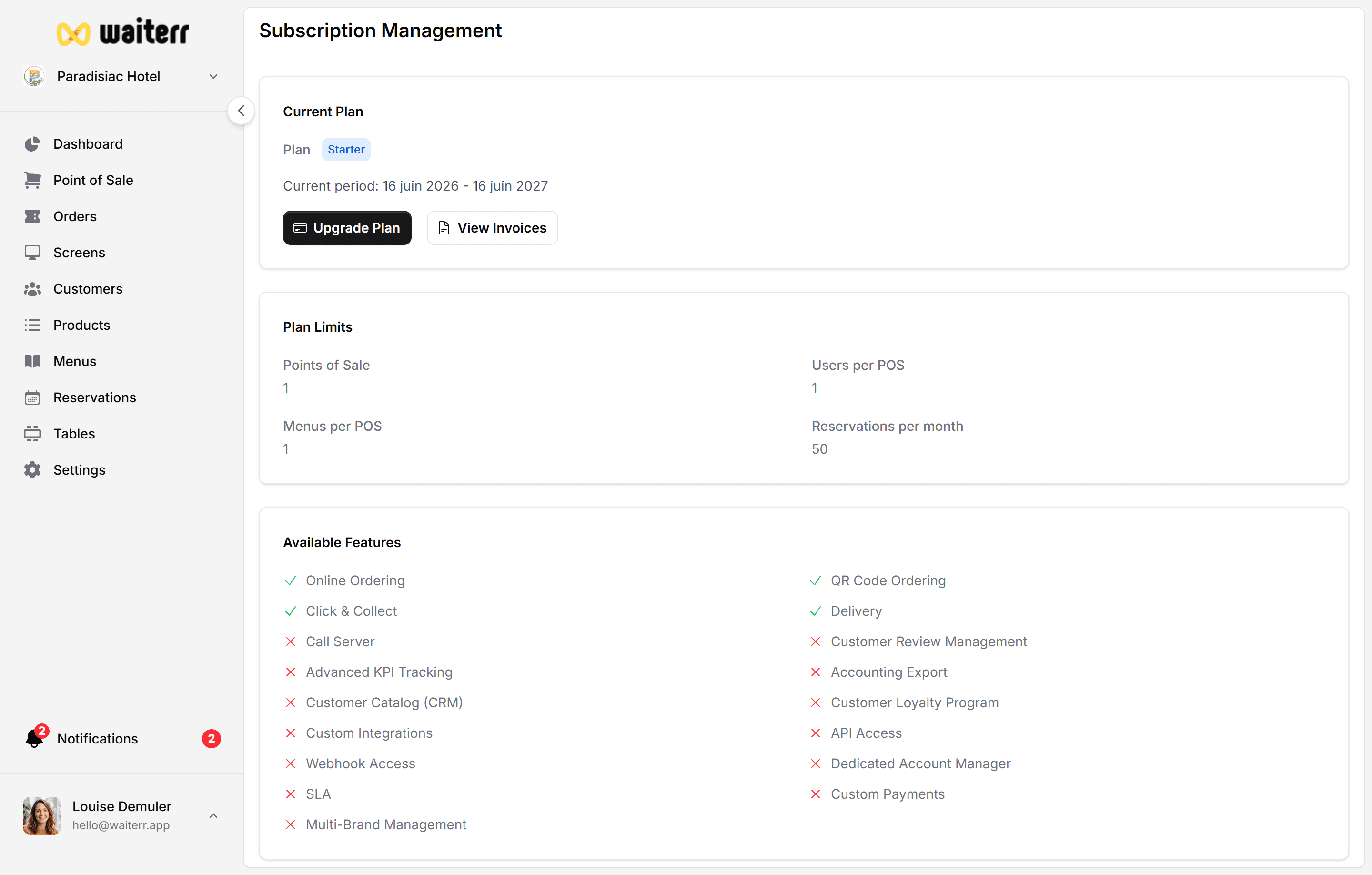The image size is (1372, 875).
Task: Click the Delivery checkmark icon
Action: tap(815, 611)
